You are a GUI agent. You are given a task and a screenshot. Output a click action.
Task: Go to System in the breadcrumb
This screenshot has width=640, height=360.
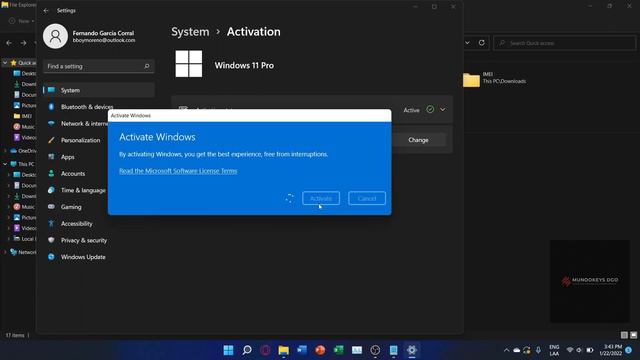click(190, 32)
